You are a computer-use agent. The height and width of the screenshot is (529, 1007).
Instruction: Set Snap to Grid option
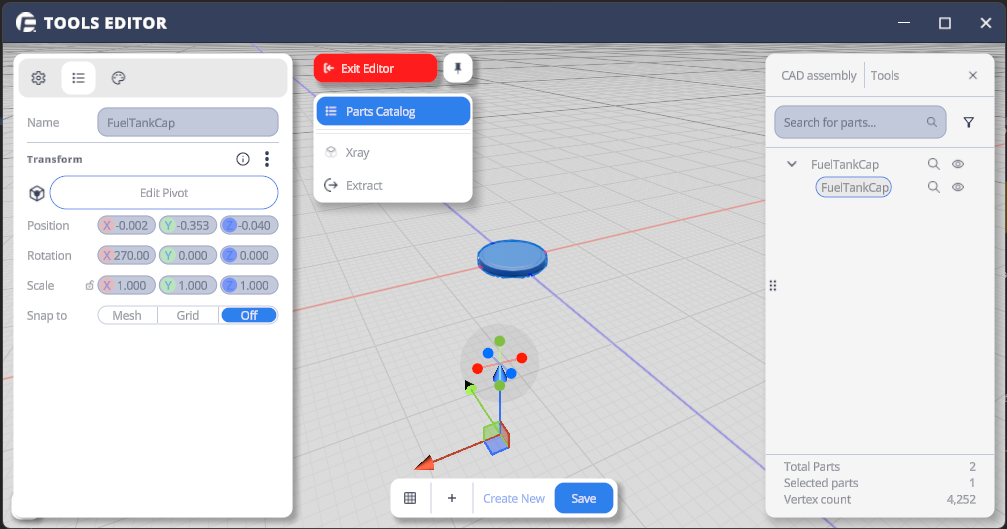click(188, 315)
